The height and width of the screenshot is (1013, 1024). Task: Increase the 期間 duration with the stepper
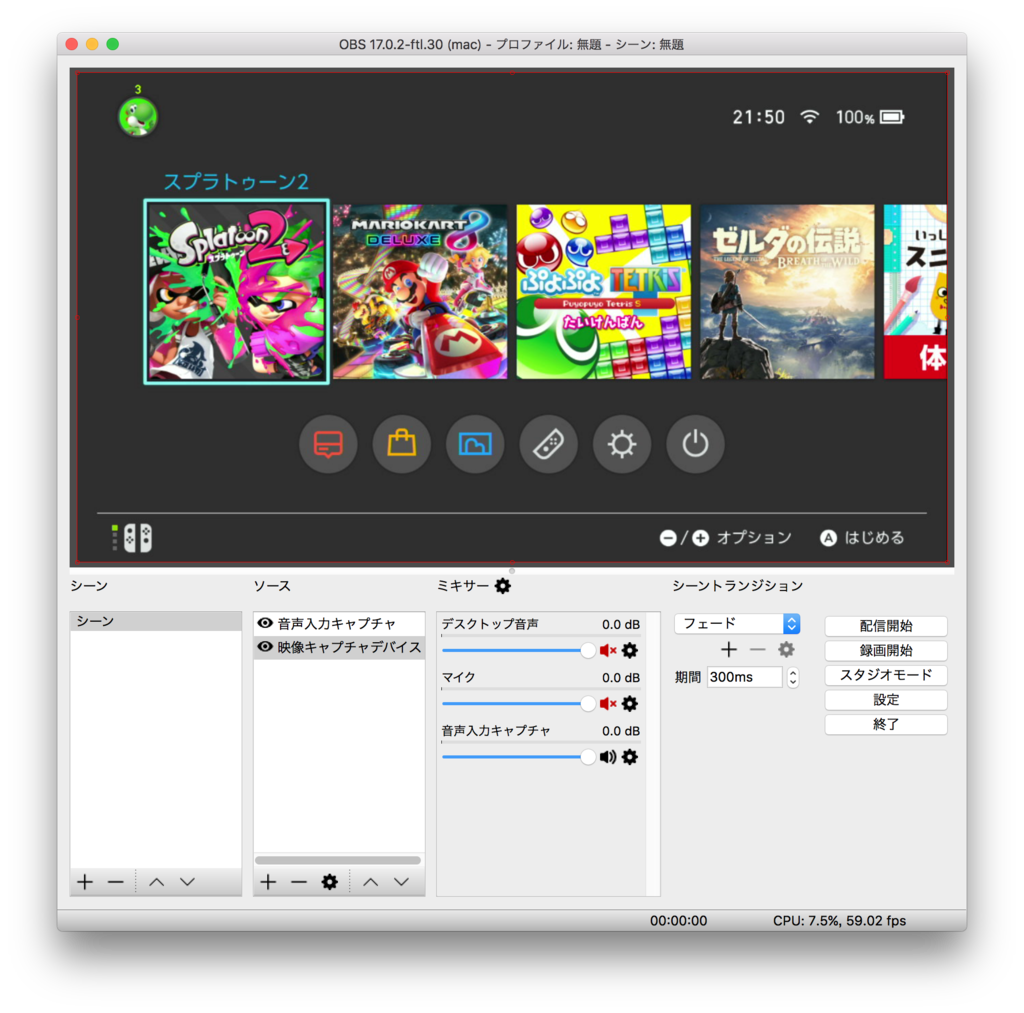pyautogui.click(x=793, y=672)
